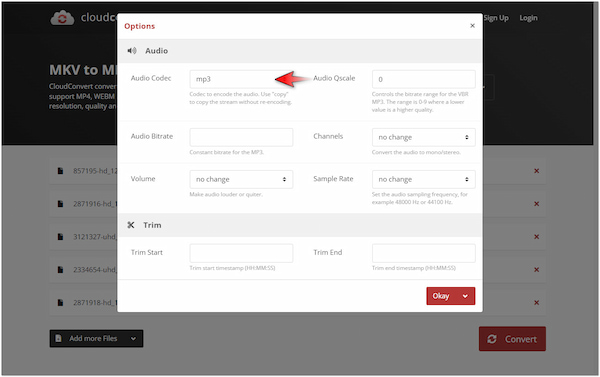Click the file icon of 3121327-uhd row

pyautogui.click(x=60, y=237)
